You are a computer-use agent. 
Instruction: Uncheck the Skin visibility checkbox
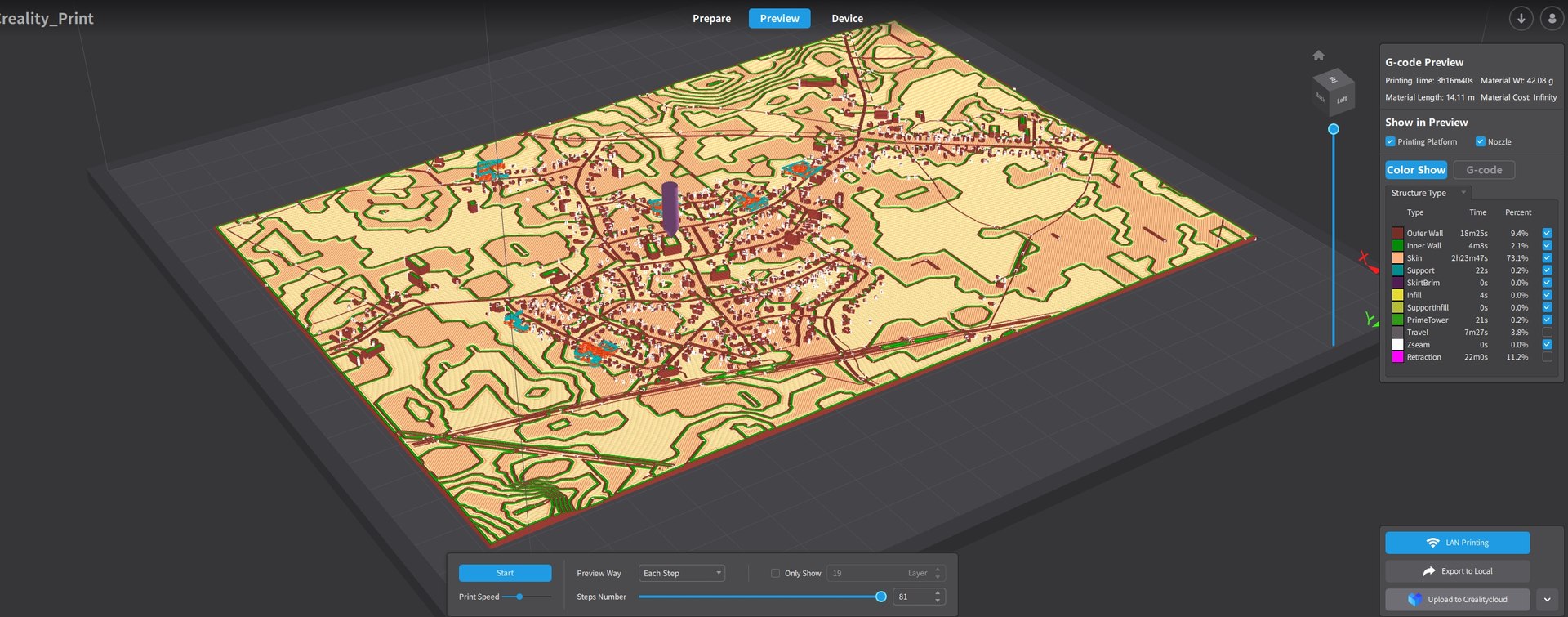pos(1547,257)
